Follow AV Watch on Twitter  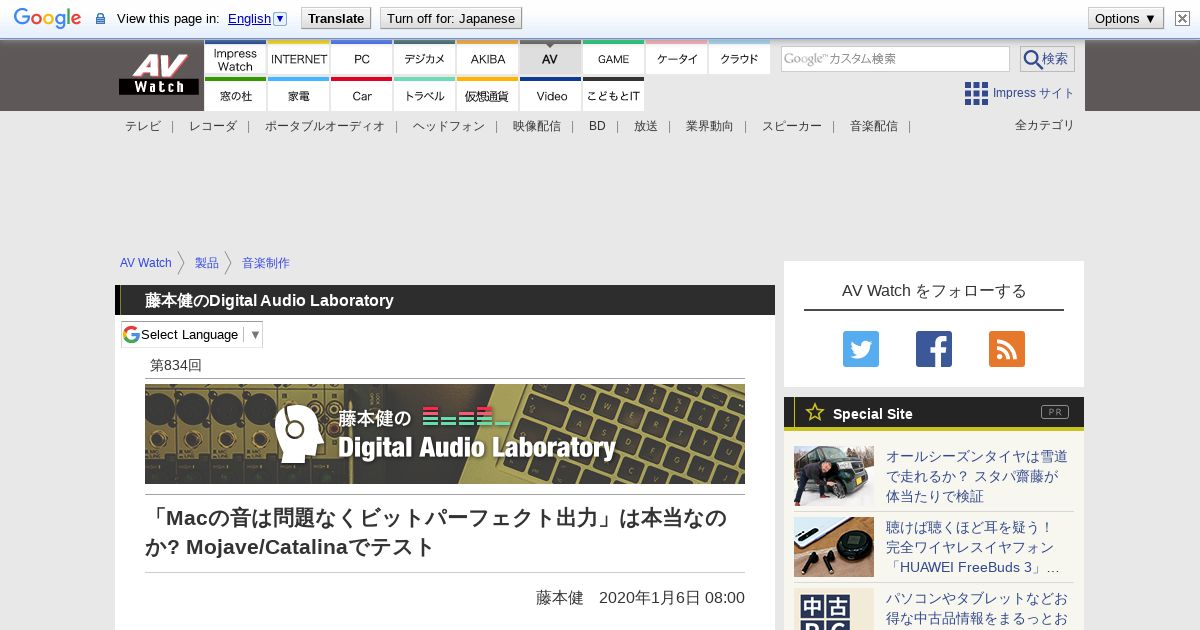point(861,349)
